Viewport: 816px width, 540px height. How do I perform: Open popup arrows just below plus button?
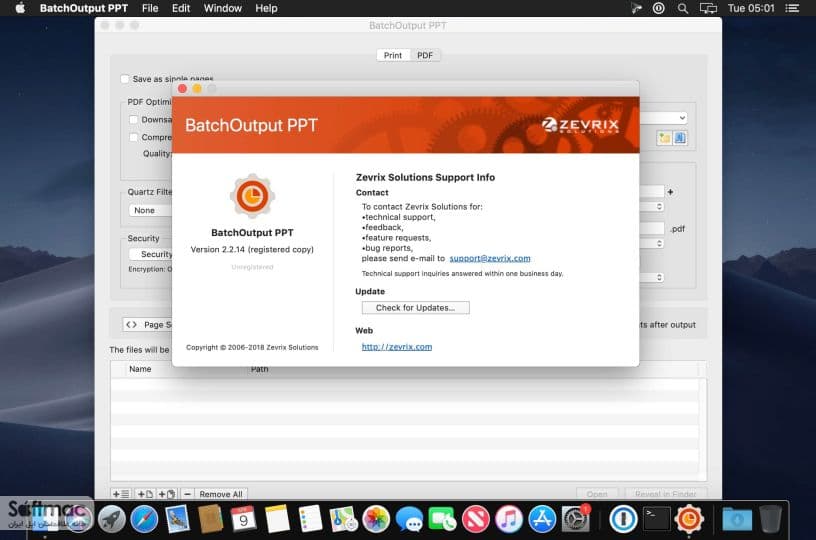(x=659, y=207)
